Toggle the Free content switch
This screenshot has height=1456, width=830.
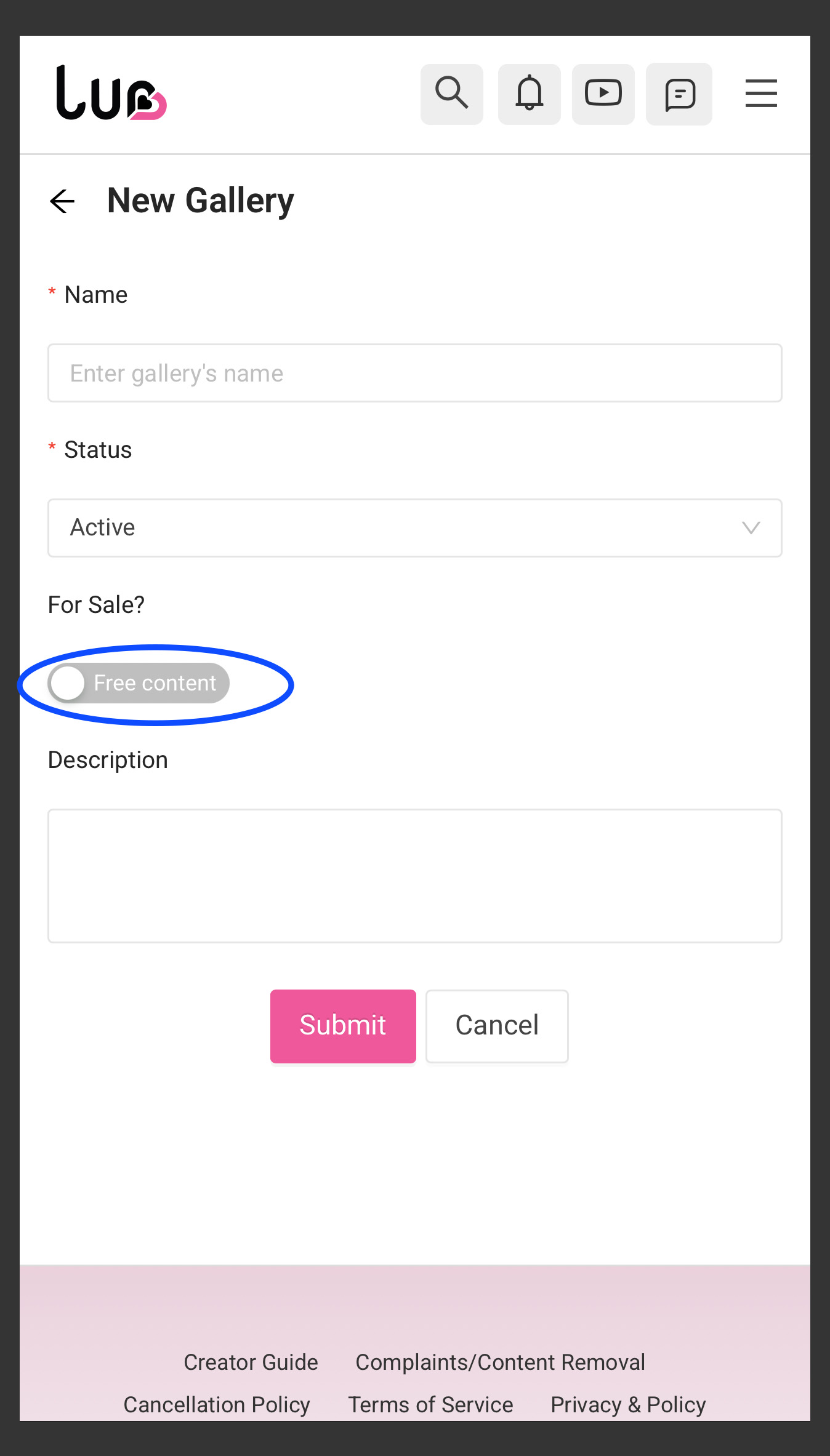click(x=139, y=683)
